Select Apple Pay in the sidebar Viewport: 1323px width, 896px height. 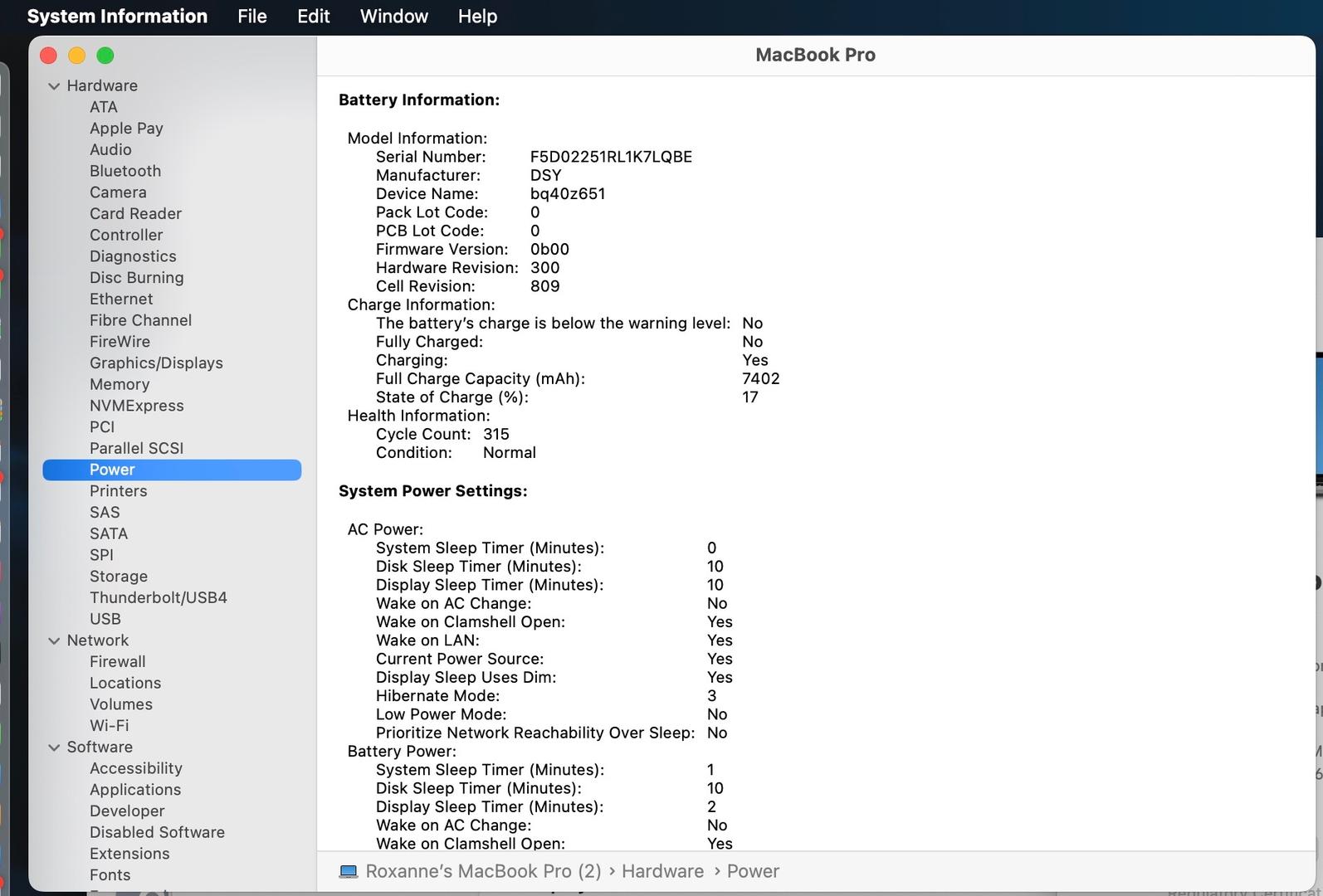[x=126, y=128]
